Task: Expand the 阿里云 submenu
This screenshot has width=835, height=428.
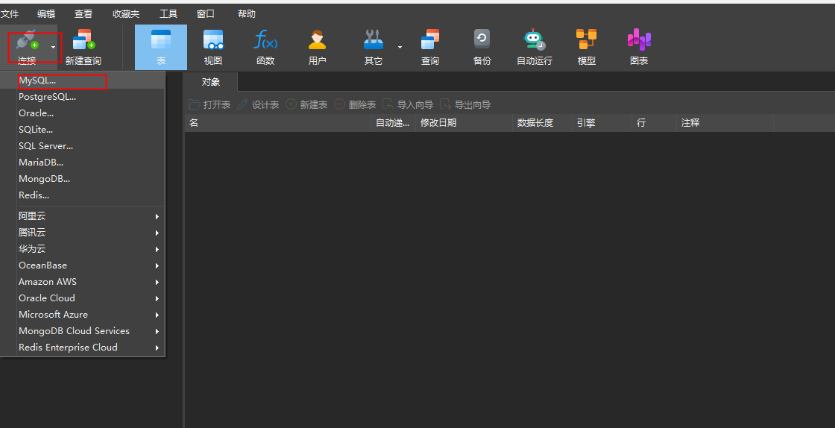Action: [83, 216]
